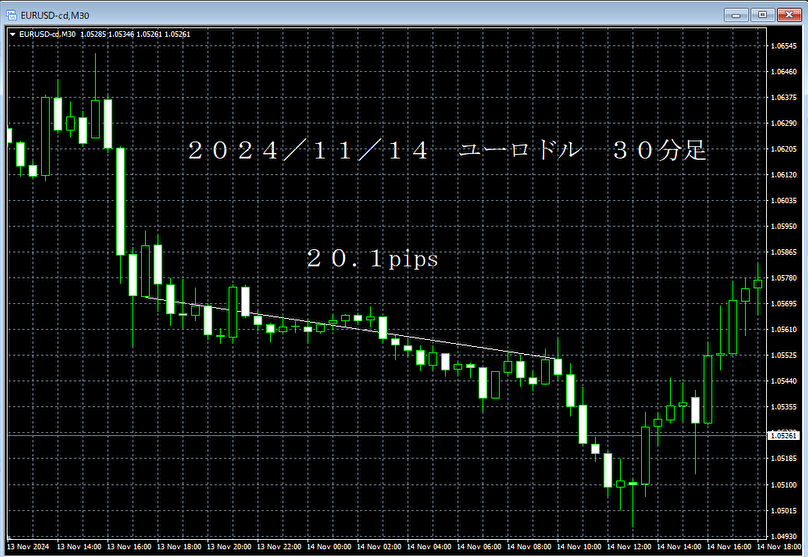This screenshot has width=808, height=557.
Task: Click the 1.05695 price scale label
Action: tap(783, 303)
